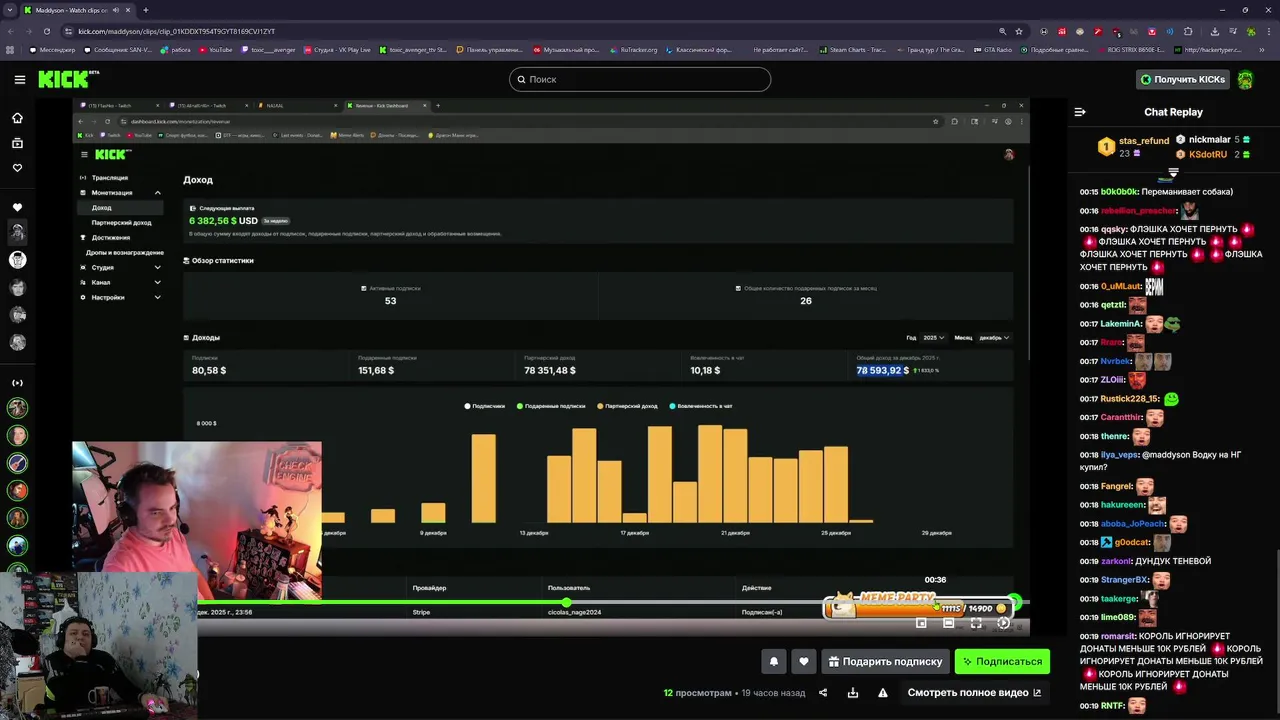Click chat username StrangerBX
The image size is (1280, 720).
[x=1124, y=580]
